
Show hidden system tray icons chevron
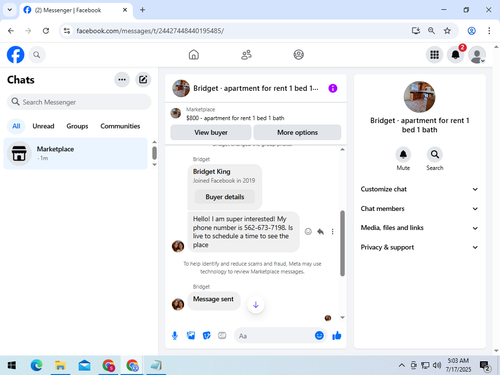coord(402,366)
